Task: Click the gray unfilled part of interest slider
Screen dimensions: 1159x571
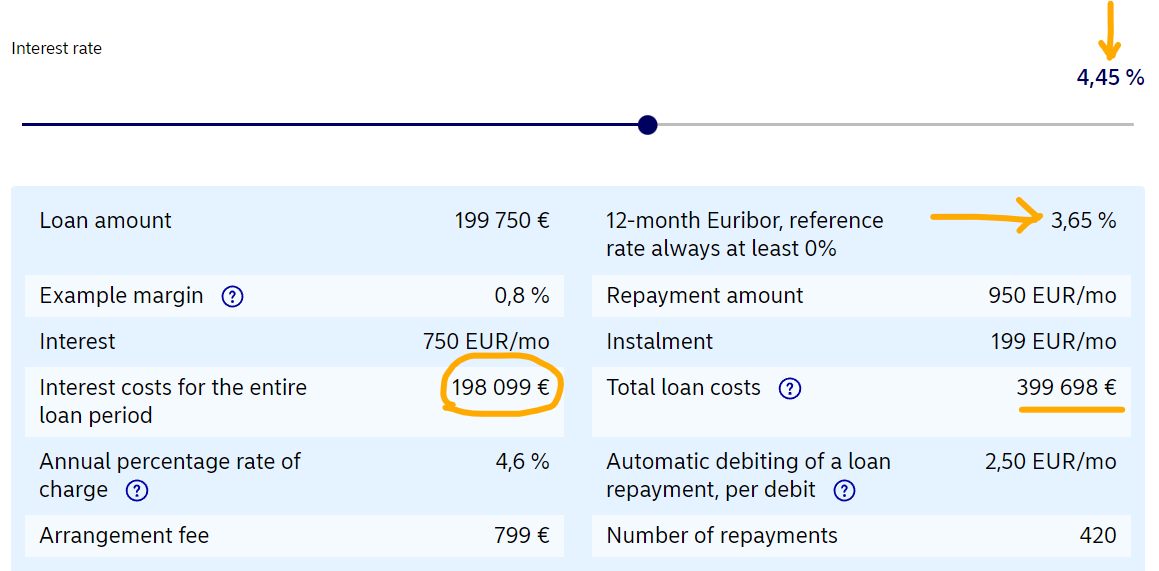Action: tap(890, 125)
